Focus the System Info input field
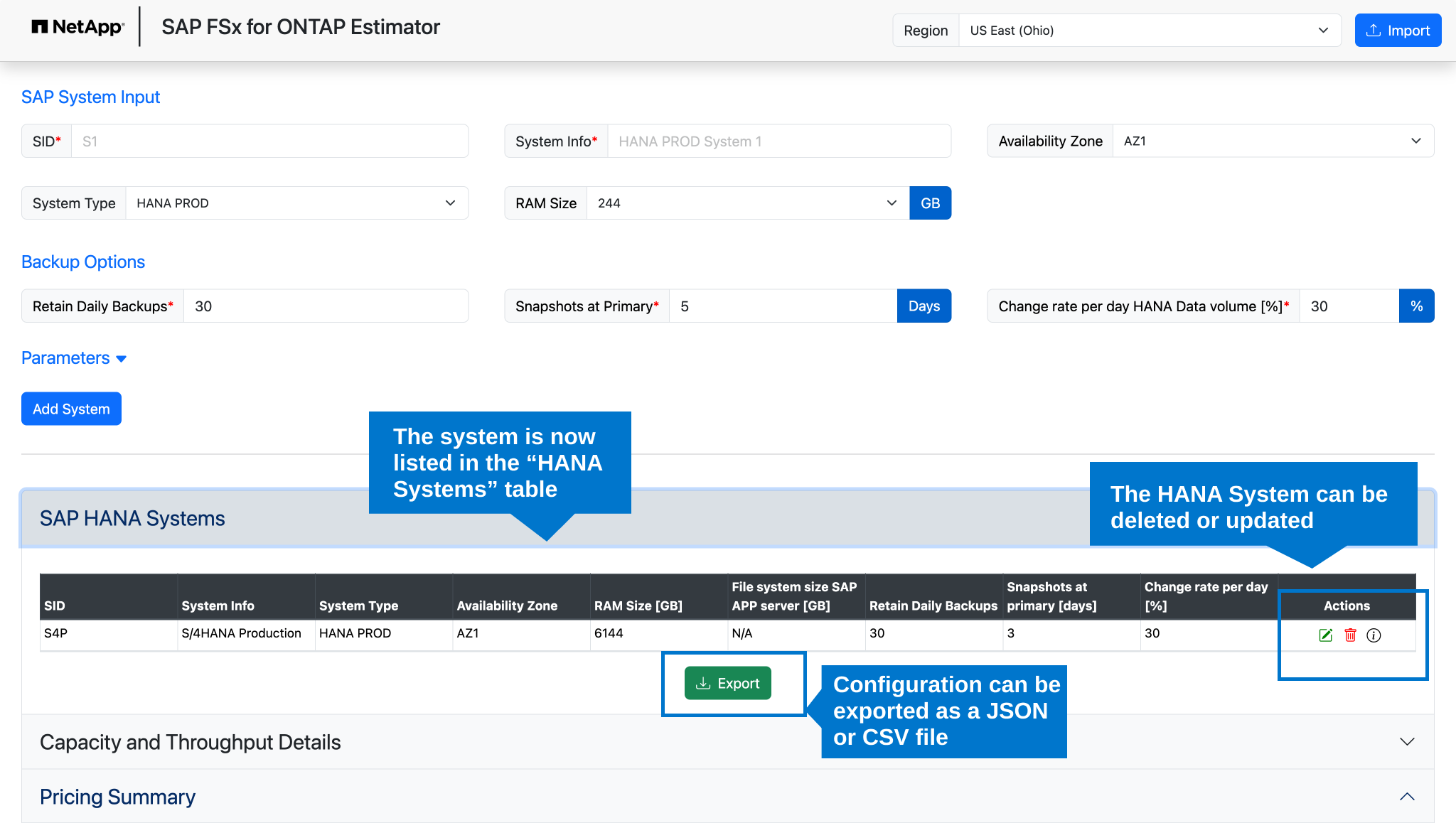Viewport: 1456px width, 823px height. click(779, 141)
